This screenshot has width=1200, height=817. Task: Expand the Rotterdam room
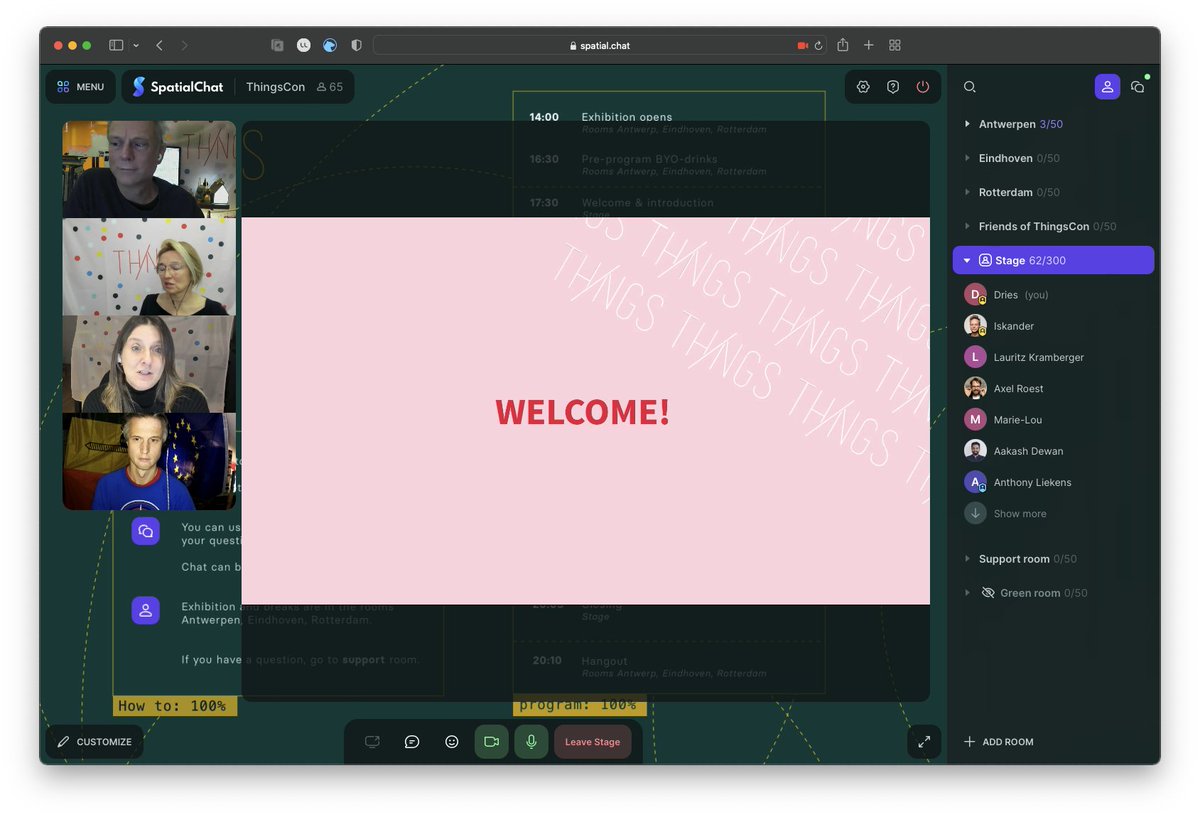pos(967,192)
